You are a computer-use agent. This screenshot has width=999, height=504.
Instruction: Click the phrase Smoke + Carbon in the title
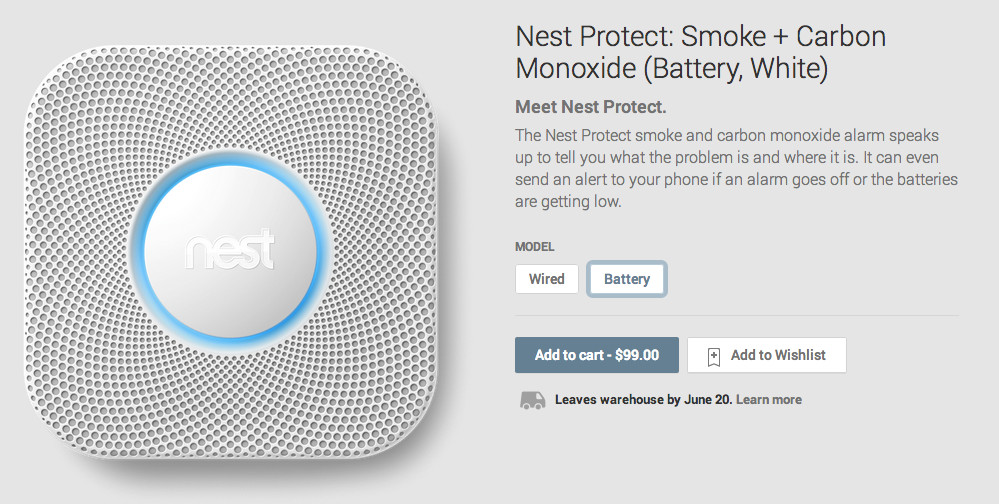[784, 38]
